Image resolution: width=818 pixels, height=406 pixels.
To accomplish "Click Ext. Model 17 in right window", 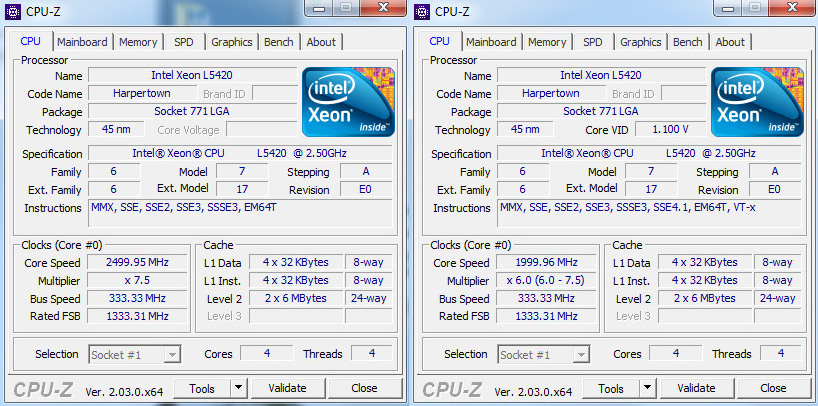I will [x=651, y=189].
